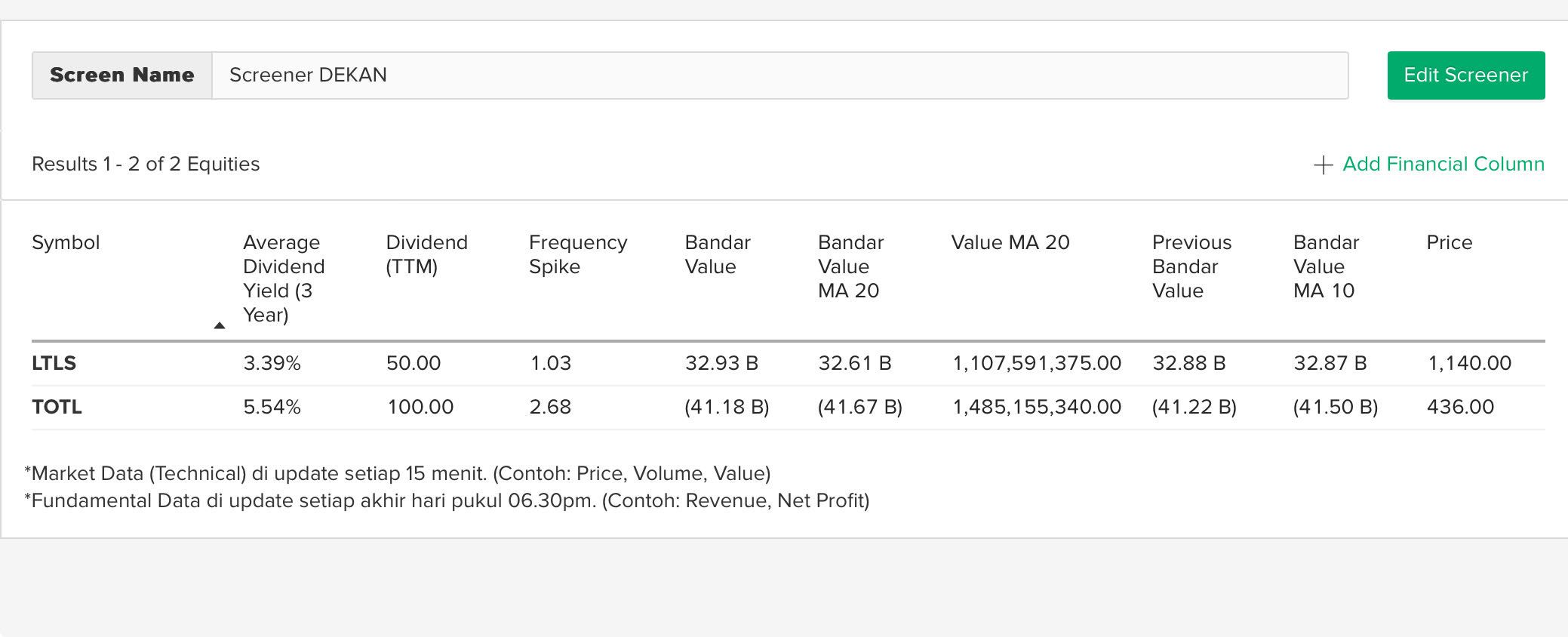Screen dimensions: 1568x637
Task: Select TOTL dividend yield 5.54%
Action: click(x=272, y=407)
